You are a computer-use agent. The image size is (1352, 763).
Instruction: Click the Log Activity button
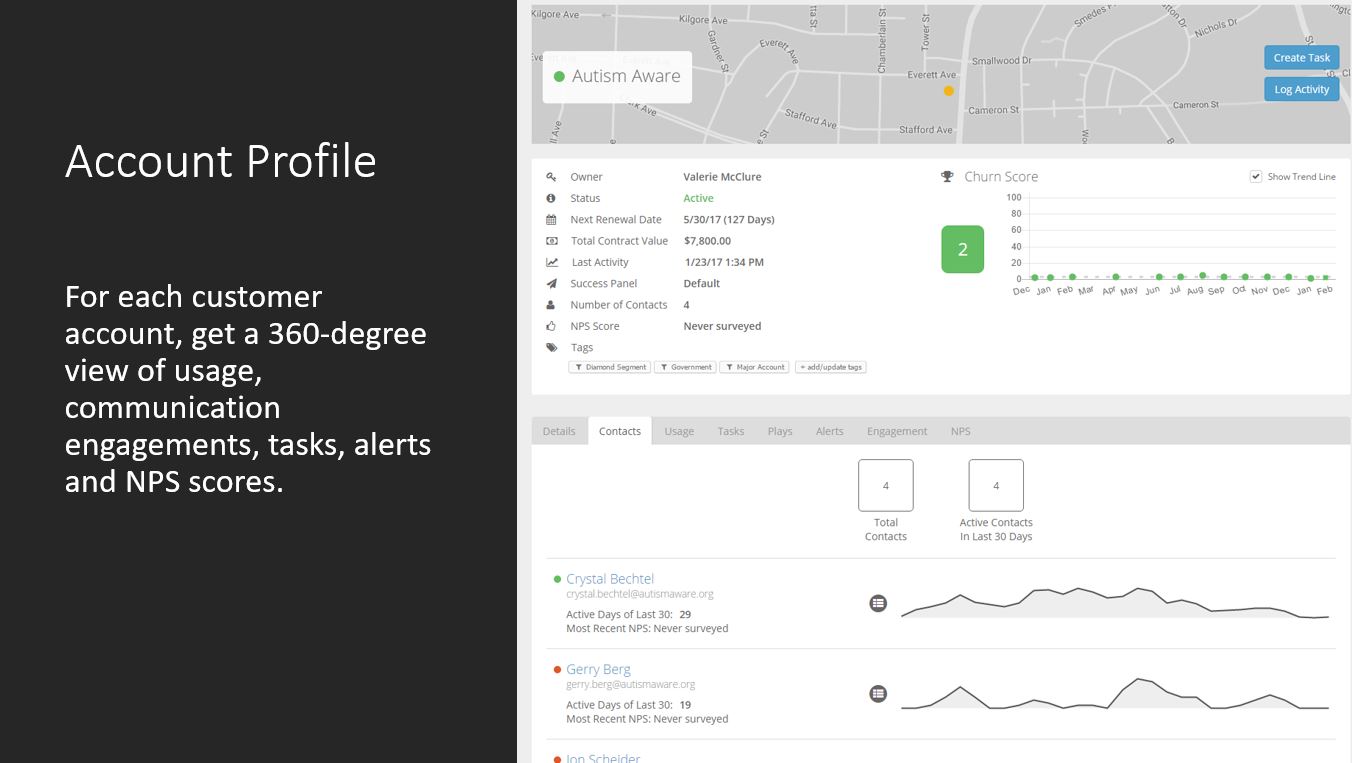(x=1301, y=89)
